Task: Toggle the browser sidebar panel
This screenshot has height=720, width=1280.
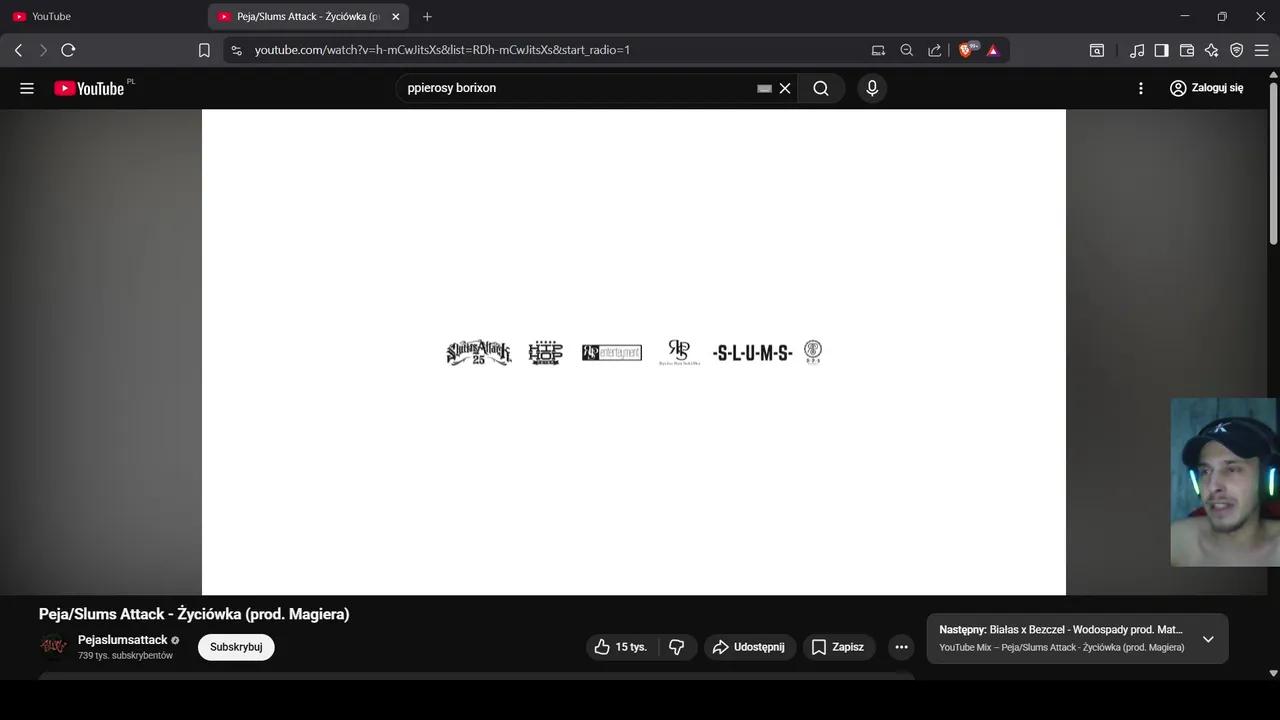Action: (1162, 50)
